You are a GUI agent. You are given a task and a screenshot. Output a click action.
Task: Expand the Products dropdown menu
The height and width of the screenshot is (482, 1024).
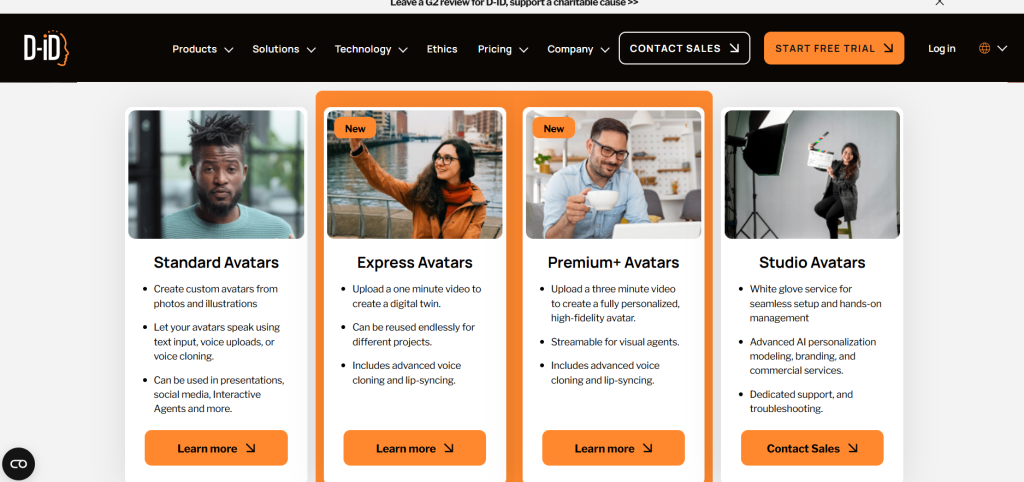(x=202, y=49)
